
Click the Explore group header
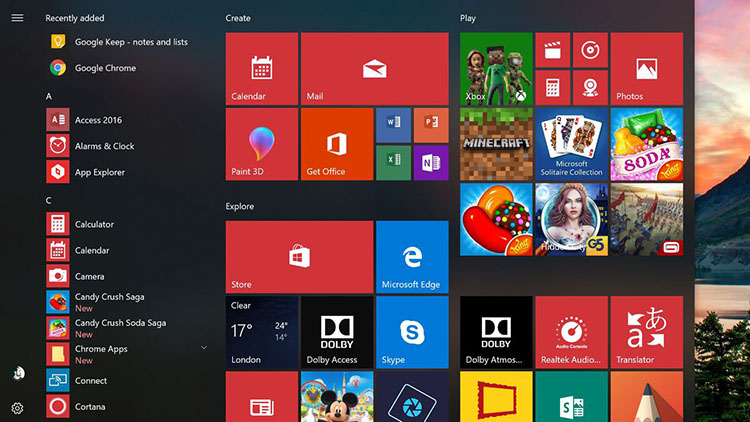click(x=240, y=206)
